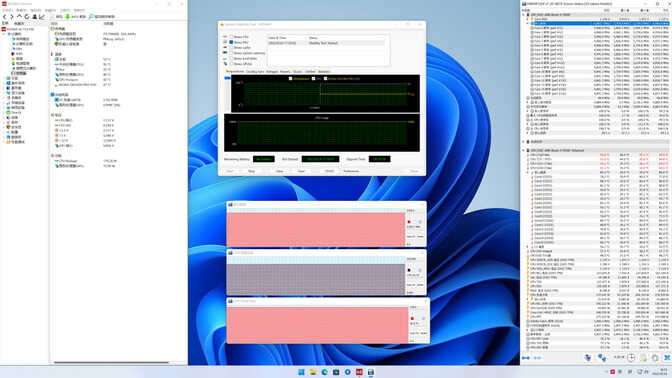Image resolution: width=672 pixels, height=378 pixels.
Task: Click AIDA64 up-level arrow icon
Action: pos(19,16)
